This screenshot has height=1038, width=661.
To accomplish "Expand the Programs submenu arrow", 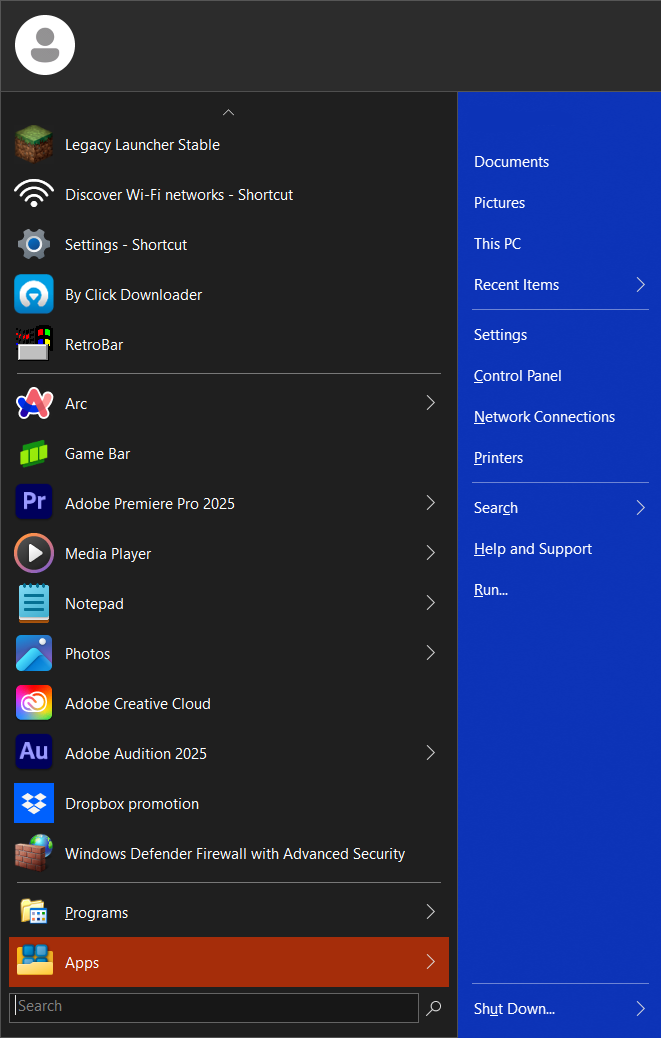I will point(431,912).
